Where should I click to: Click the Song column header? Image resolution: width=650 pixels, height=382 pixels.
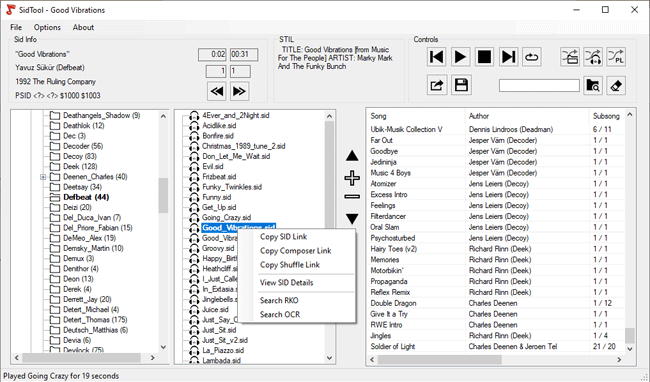(416, 116)
